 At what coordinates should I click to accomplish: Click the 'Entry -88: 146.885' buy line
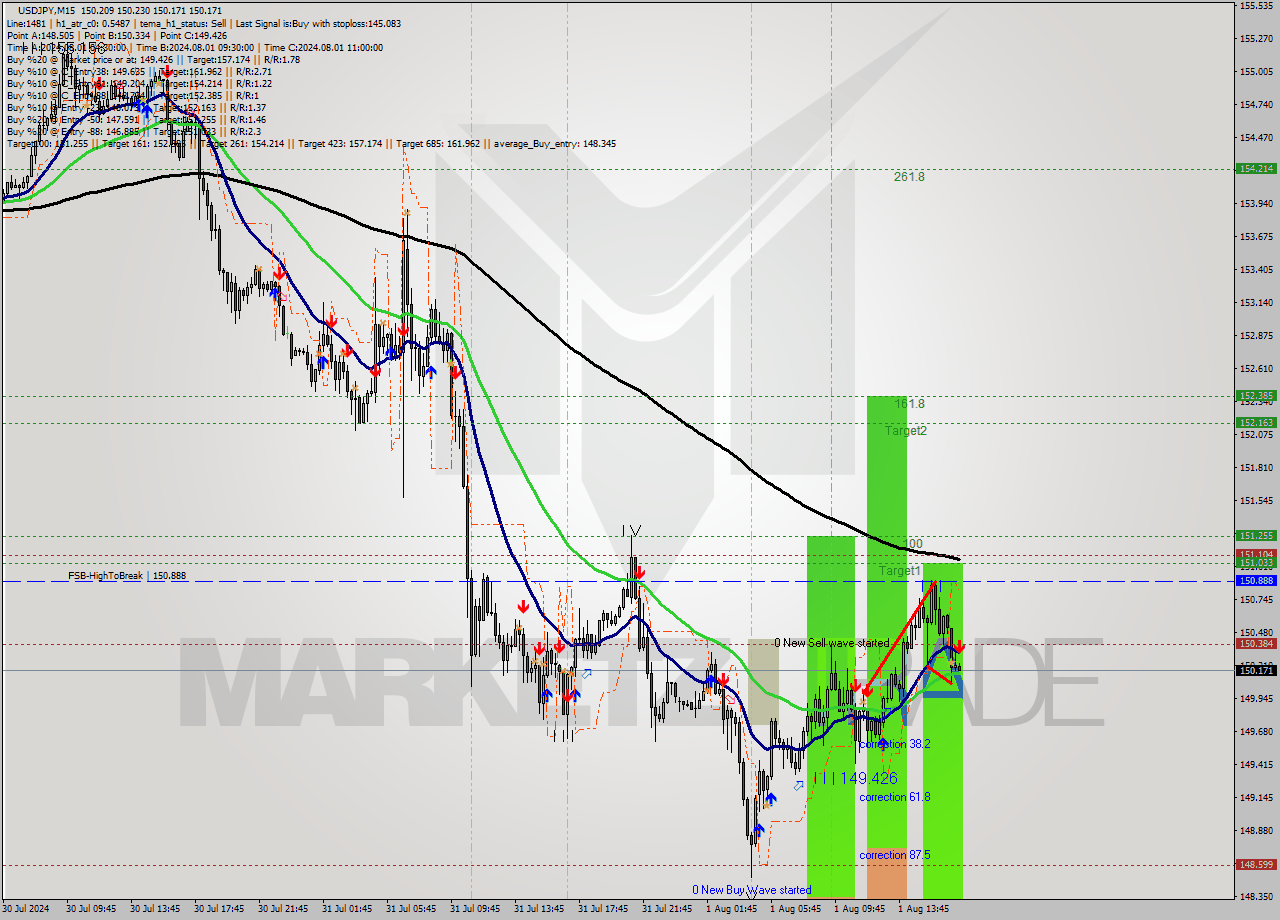(134, 131)
